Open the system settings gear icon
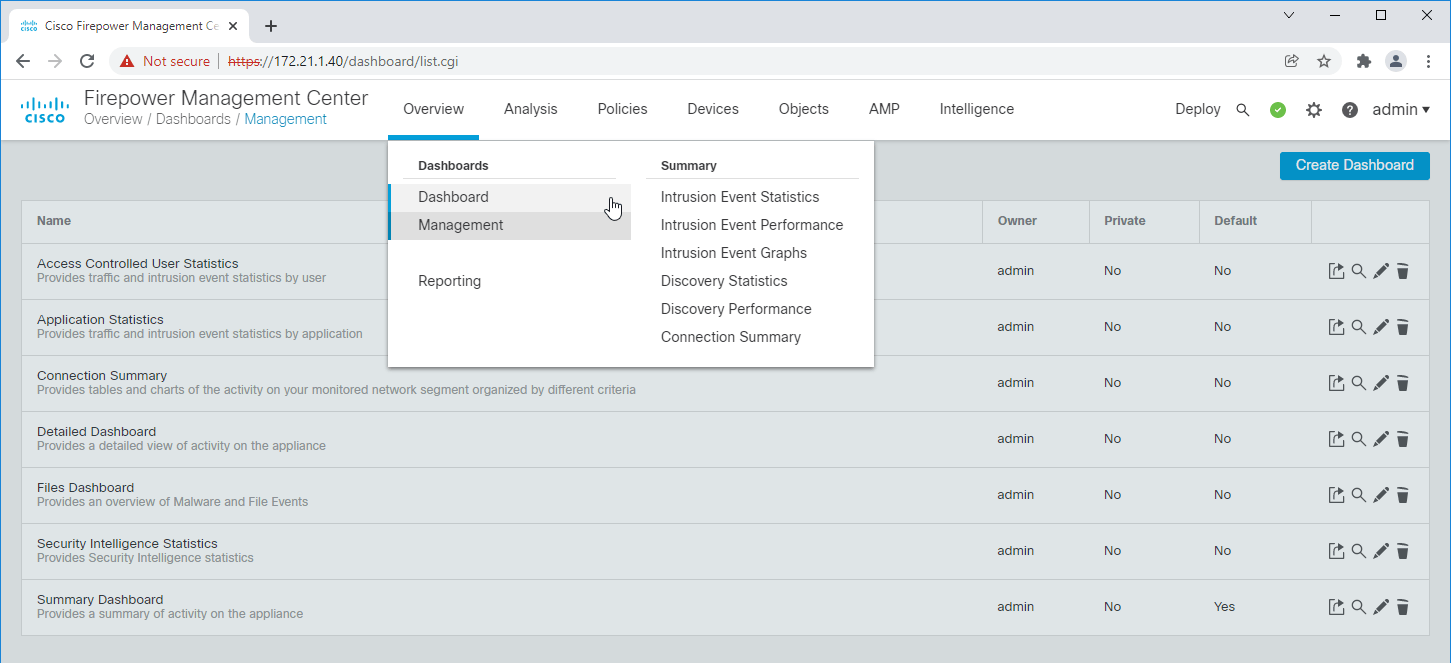1451x663 pixels. (1314, 110)
